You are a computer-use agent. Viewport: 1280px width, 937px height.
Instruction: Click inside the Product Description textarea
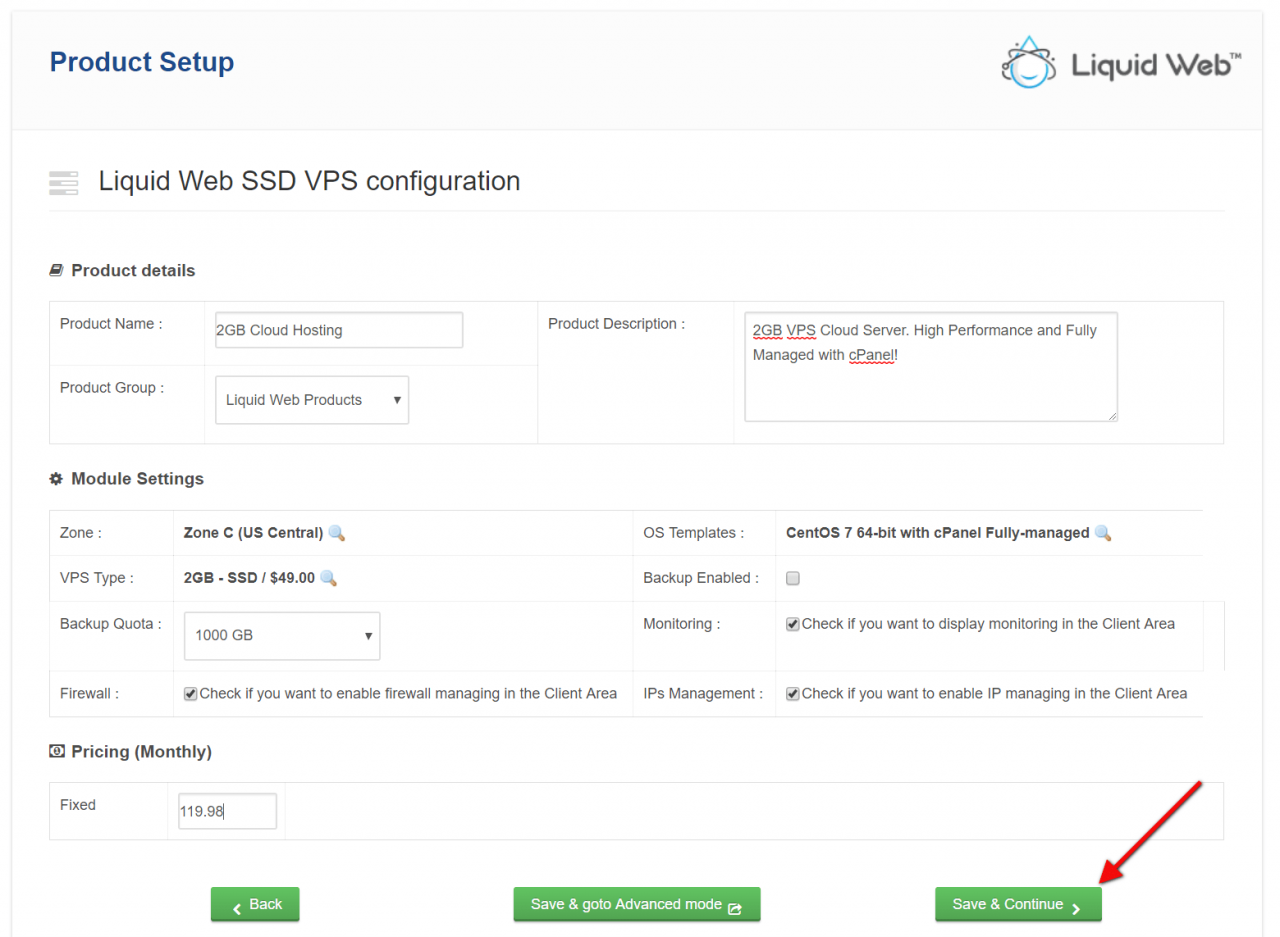coord(931,366)
